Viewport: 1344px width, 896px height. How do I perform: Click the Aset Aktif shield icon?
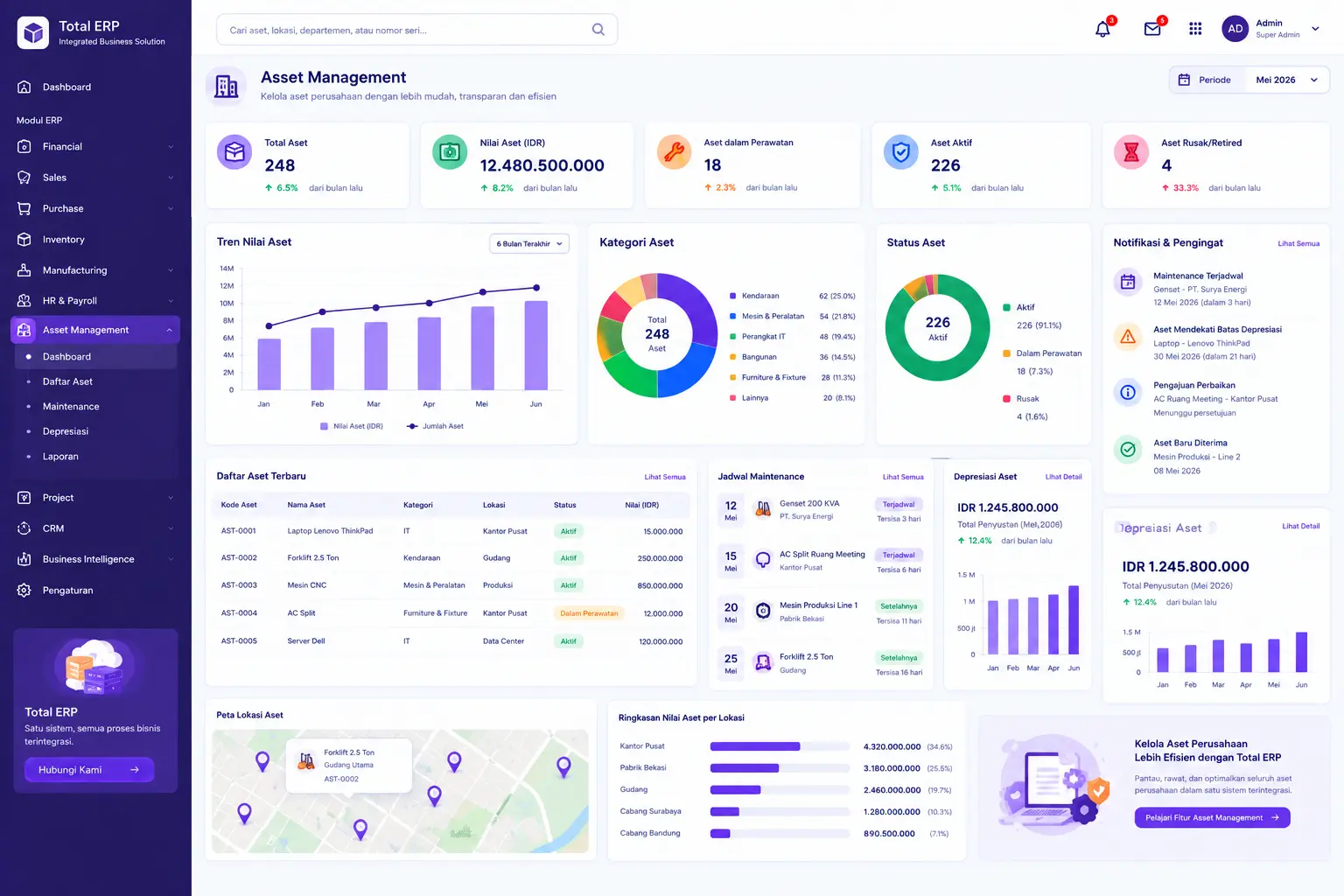(901, 152)
